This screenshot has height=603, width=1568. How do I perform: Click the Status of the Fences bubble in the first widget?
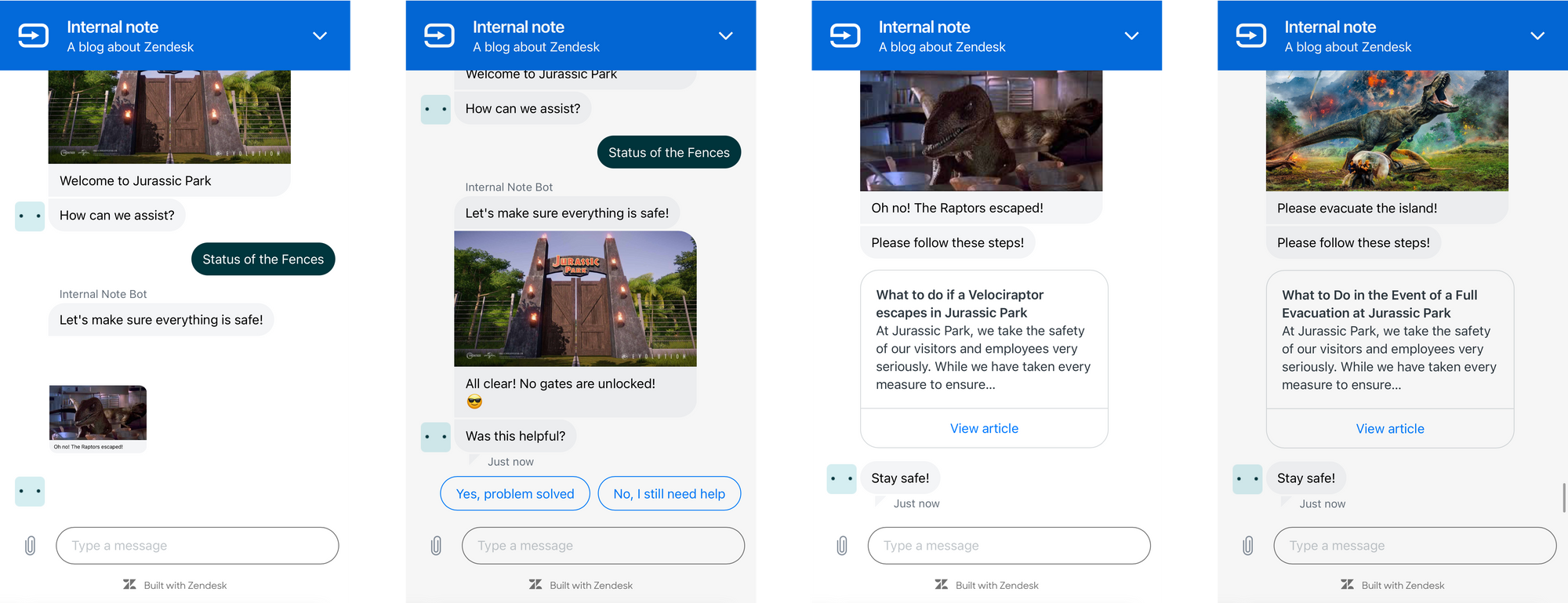tap(263, 259)
